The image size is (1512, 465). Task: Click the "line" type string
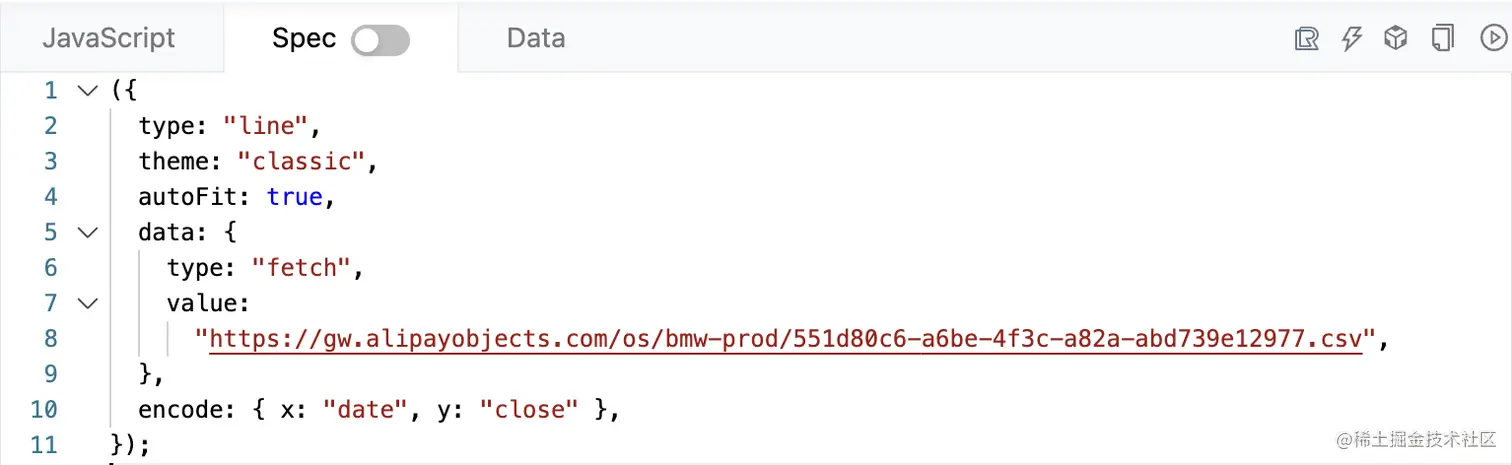tap(268, 126)
